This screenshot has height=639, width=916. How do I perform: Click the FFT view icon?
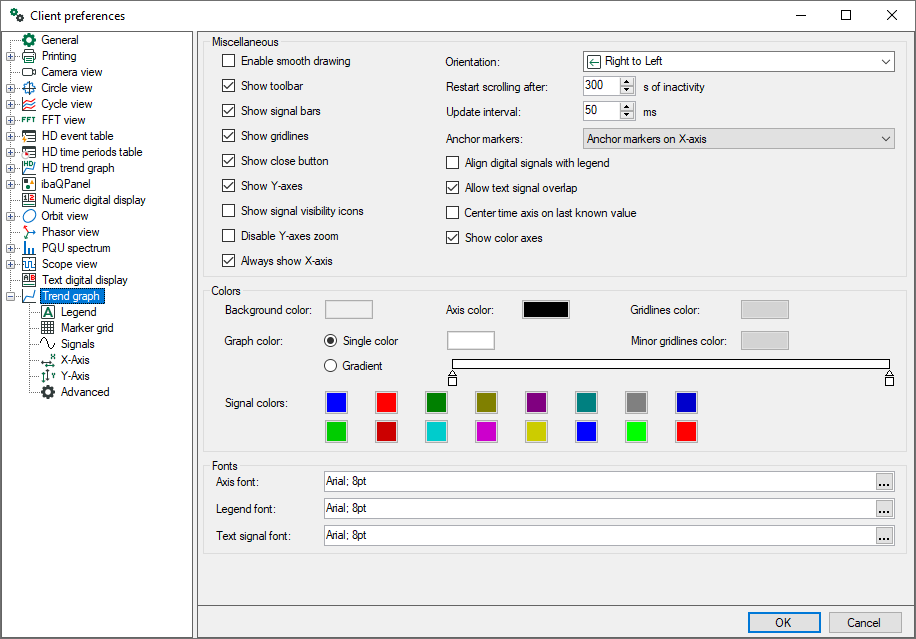[29, 120]
